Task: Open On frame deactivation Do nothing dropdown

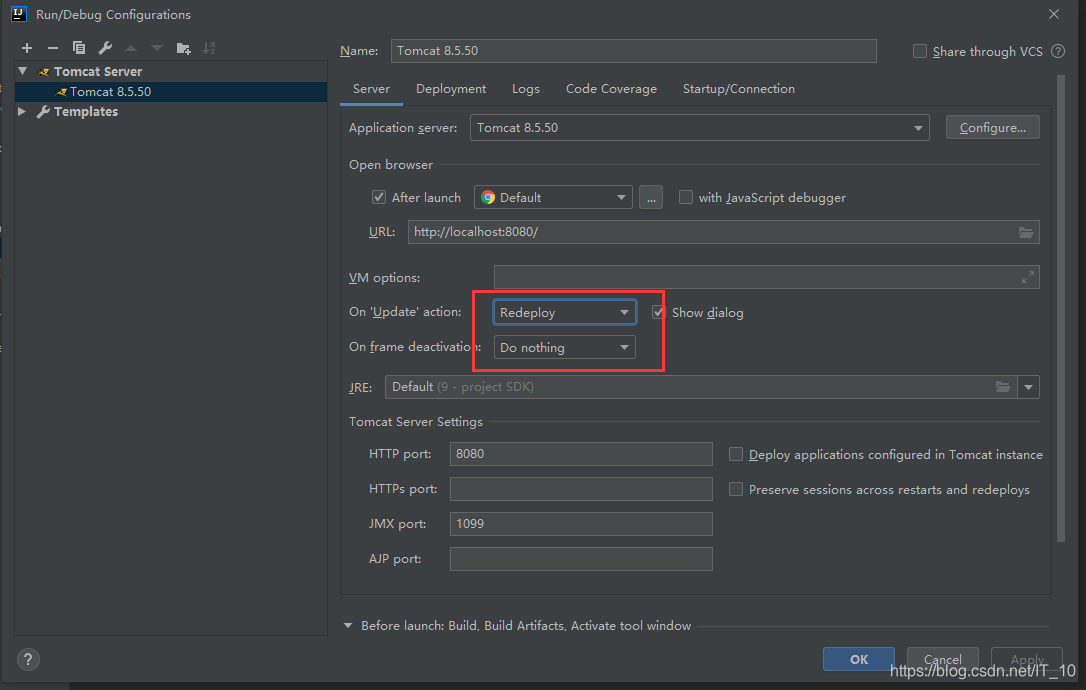Action: [x=564, y=347]
